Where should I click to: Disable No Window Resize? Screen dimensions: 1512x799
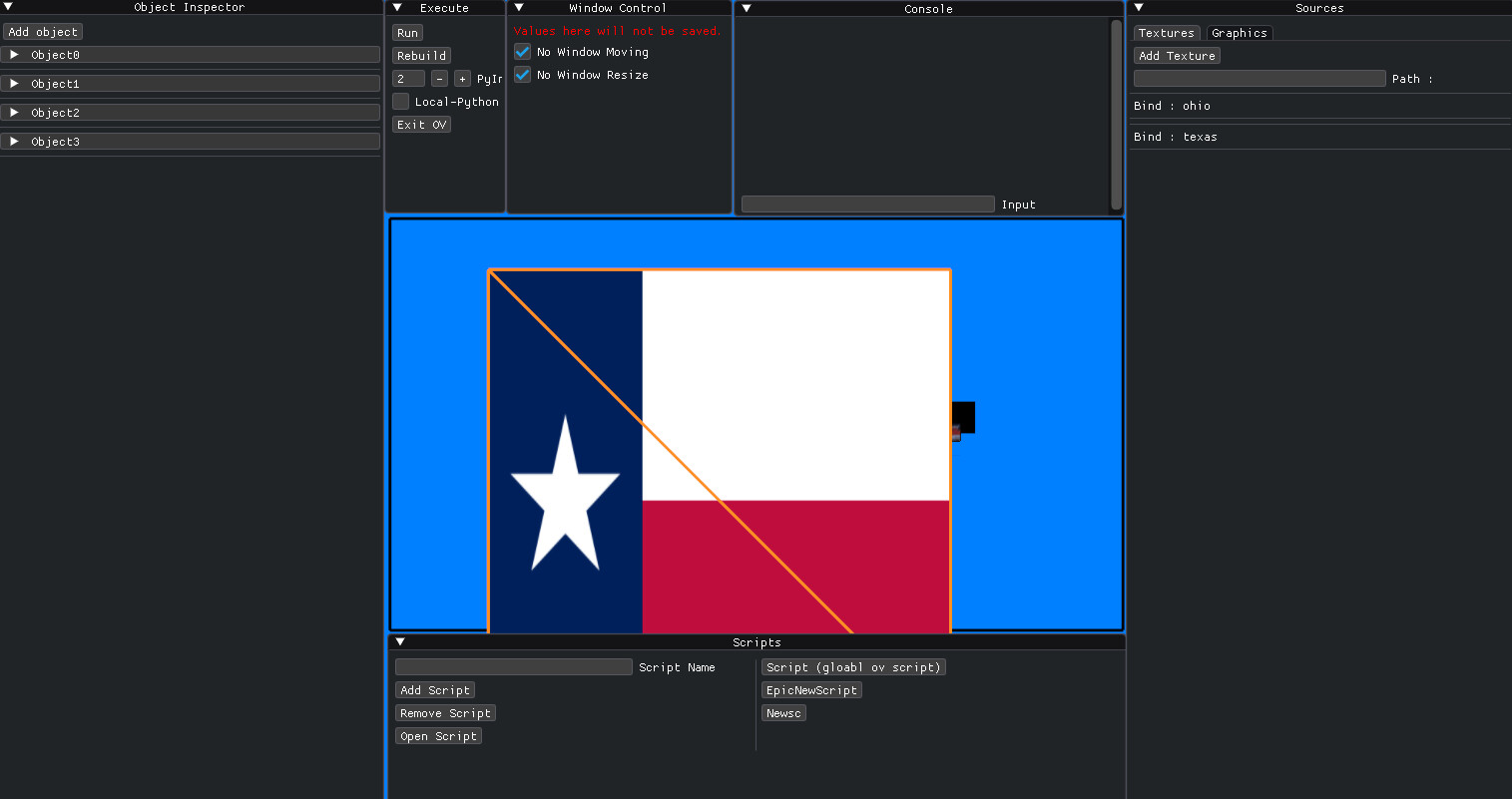[x=522, y=74]
